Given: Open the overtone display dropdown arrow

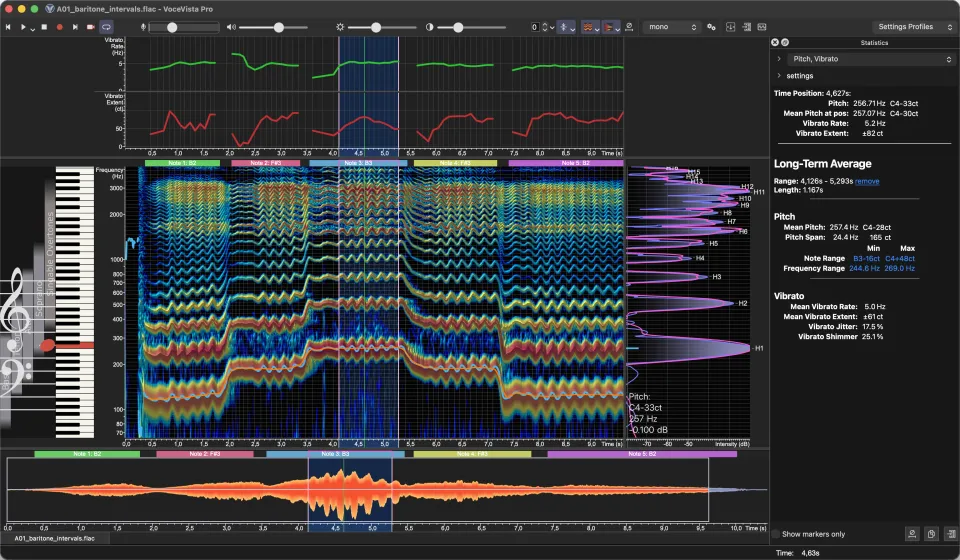Looking at the screenshot, I should (597, 28).
